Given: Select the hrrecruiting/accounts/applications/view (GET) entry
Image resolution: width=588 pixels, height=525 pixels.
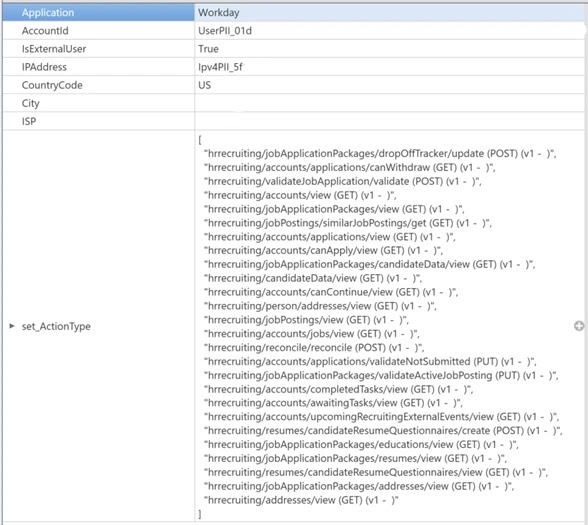Looking at the screenshot, I should [330, 237].
